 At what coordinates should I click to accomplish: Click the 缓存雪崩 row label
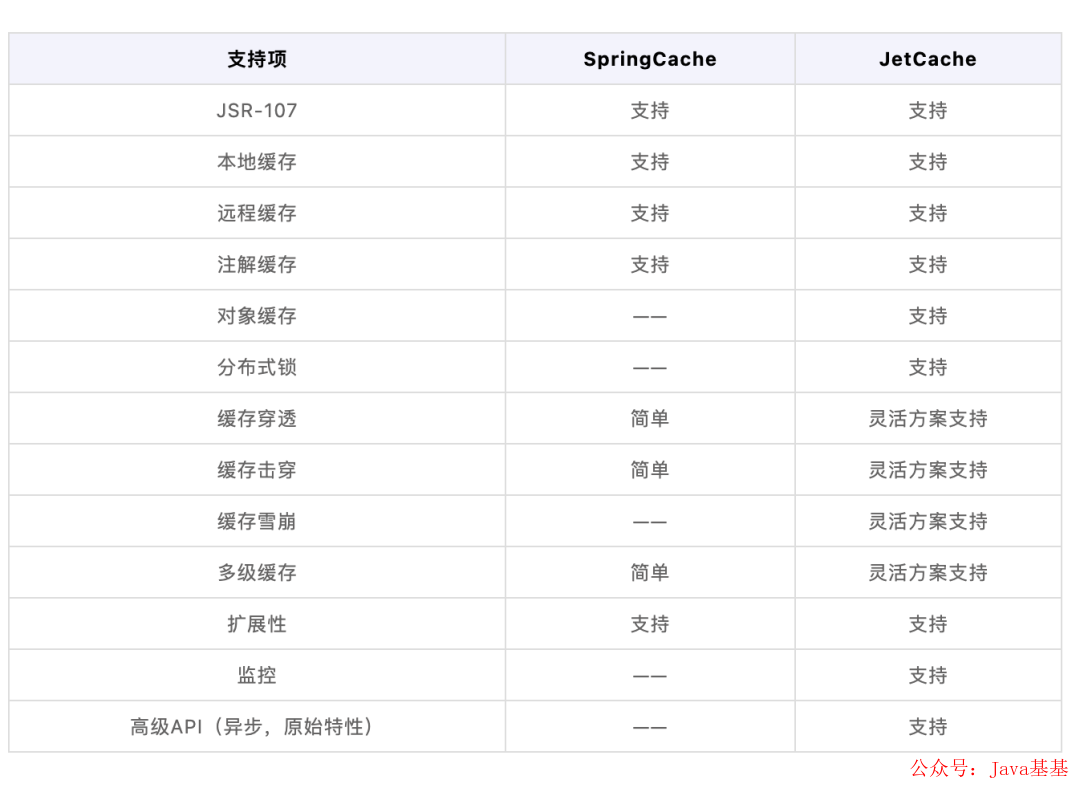(257, 521)
